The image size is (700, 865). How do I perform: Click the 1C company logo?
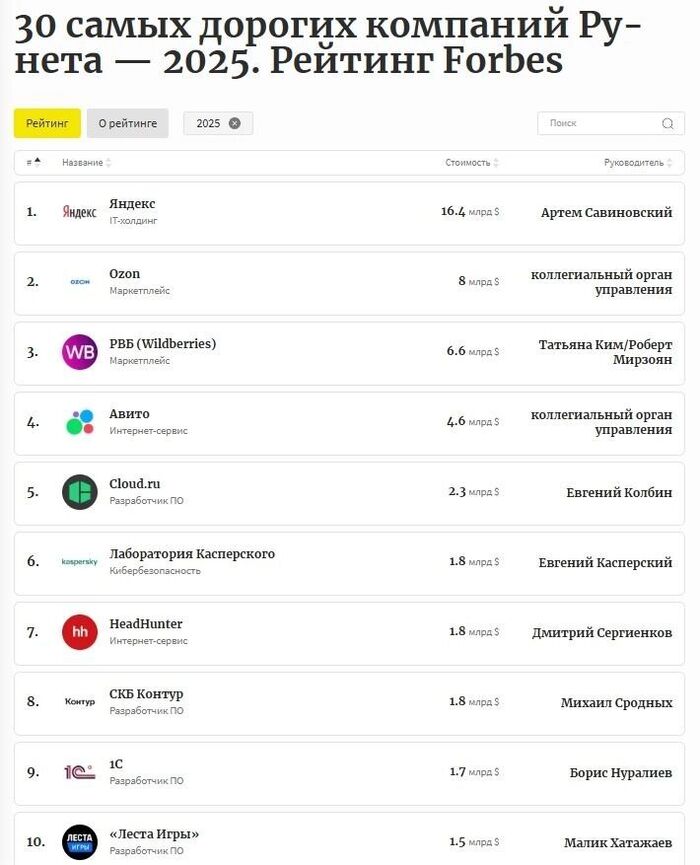point(80,772)
